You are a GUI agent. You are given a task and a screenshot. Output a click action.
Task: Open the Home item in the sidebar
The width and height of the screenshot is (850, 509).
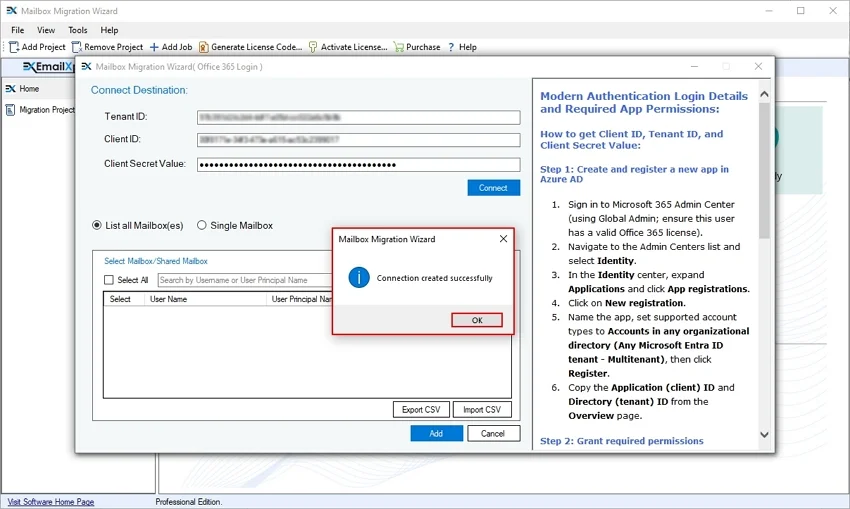(29, 89)
